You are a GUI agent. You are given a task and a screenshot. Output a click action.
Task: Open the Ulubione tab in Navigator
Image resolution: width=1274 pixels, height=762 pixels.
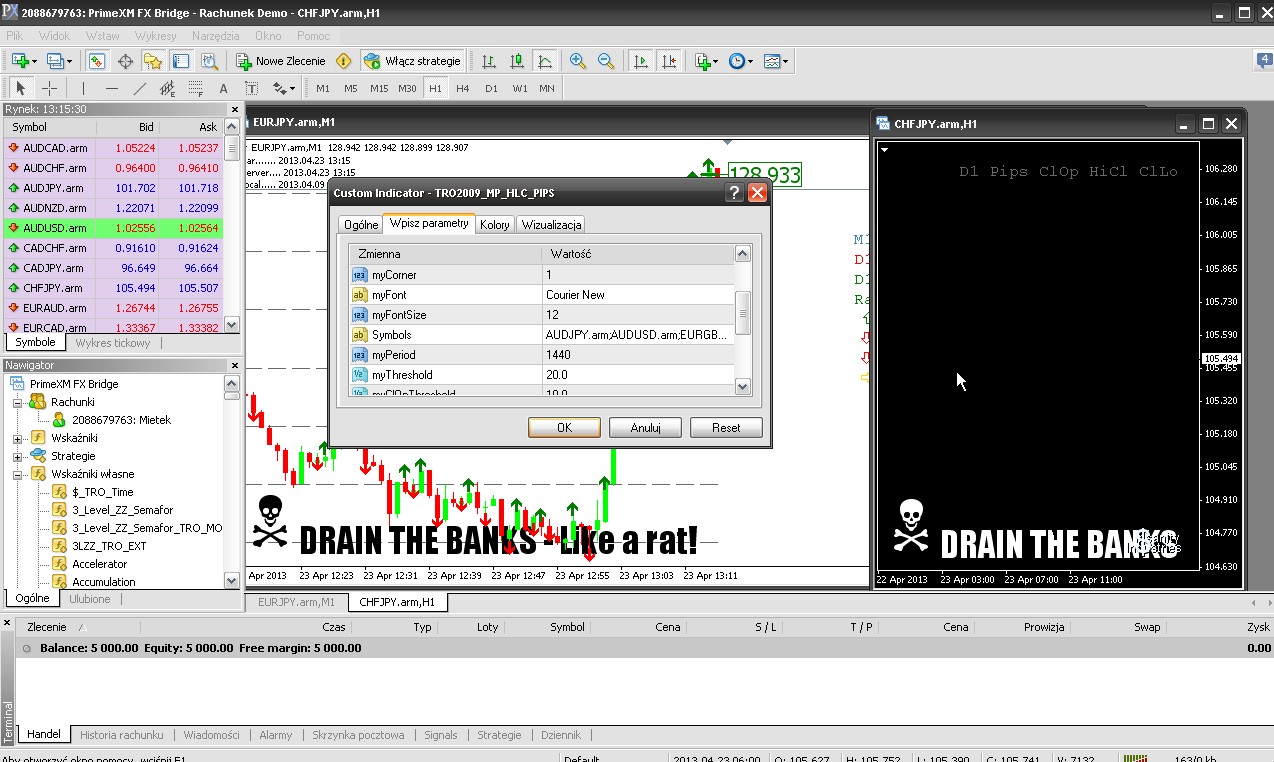(x=90, y=599)
